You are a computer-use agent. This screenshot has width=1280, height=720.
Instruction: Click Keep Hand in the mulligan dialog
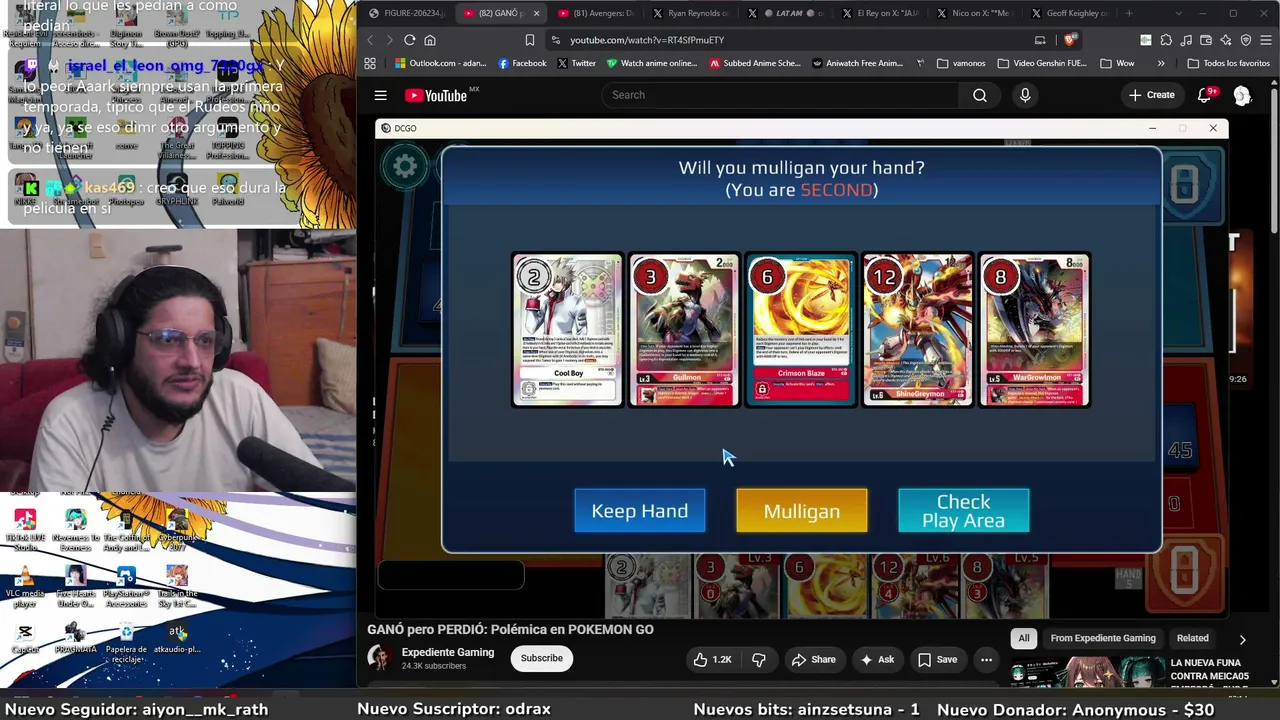point(640,511)
